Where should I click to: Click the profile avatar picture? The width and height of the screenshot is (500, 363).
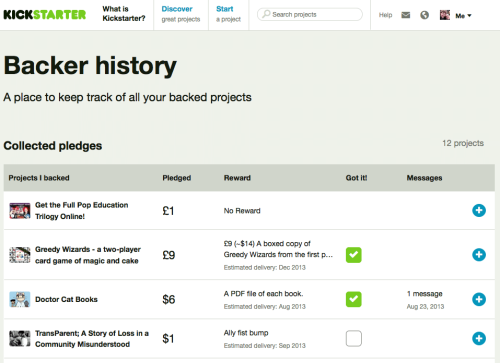(445, 15)
